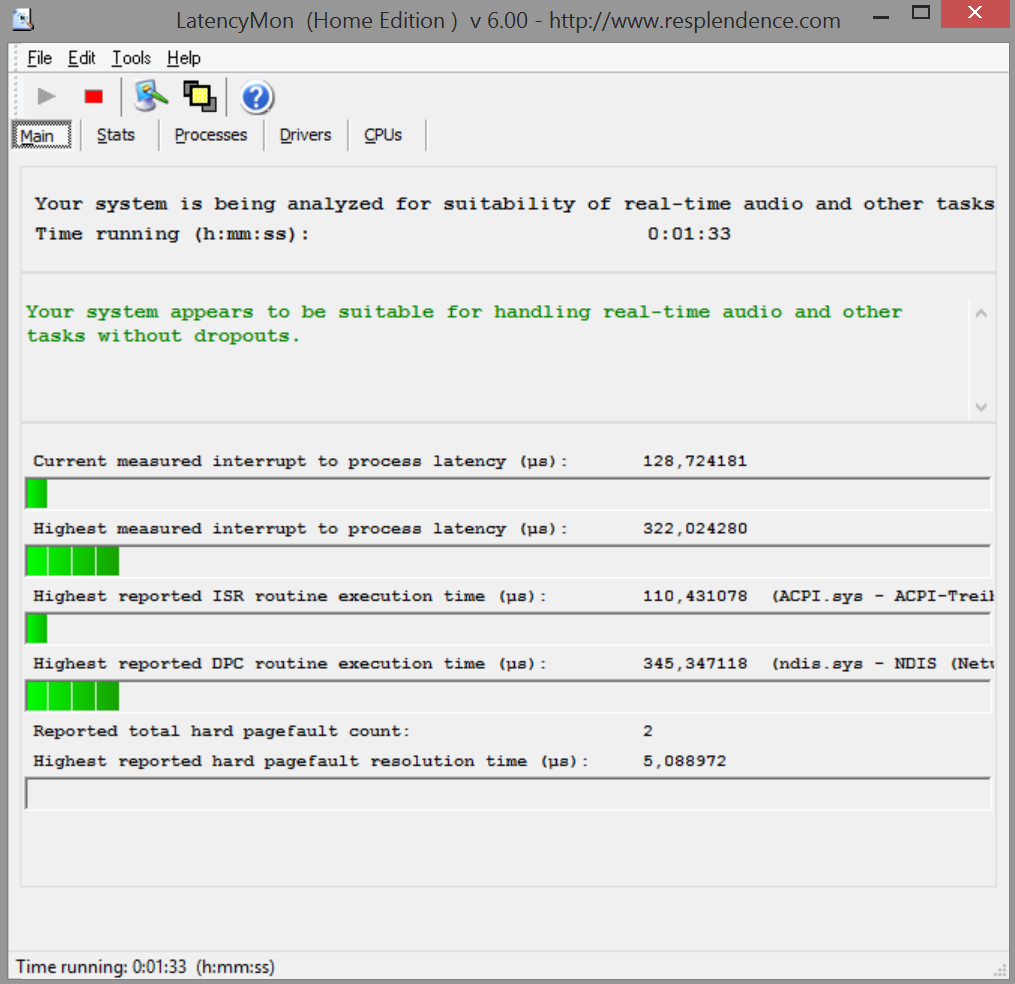Click the resize grip in status bar corner
The image size is (1015, 984).
1000,970
